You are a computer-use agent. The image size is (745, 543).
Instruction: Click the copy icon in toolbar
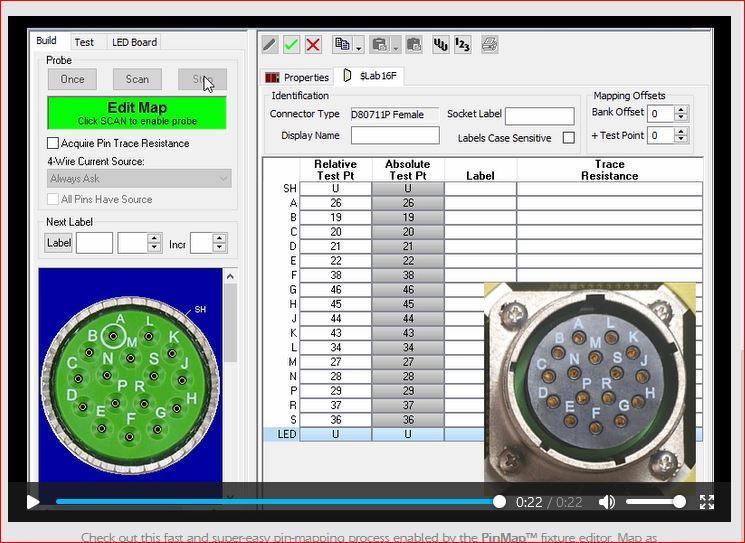click(342, 45)
